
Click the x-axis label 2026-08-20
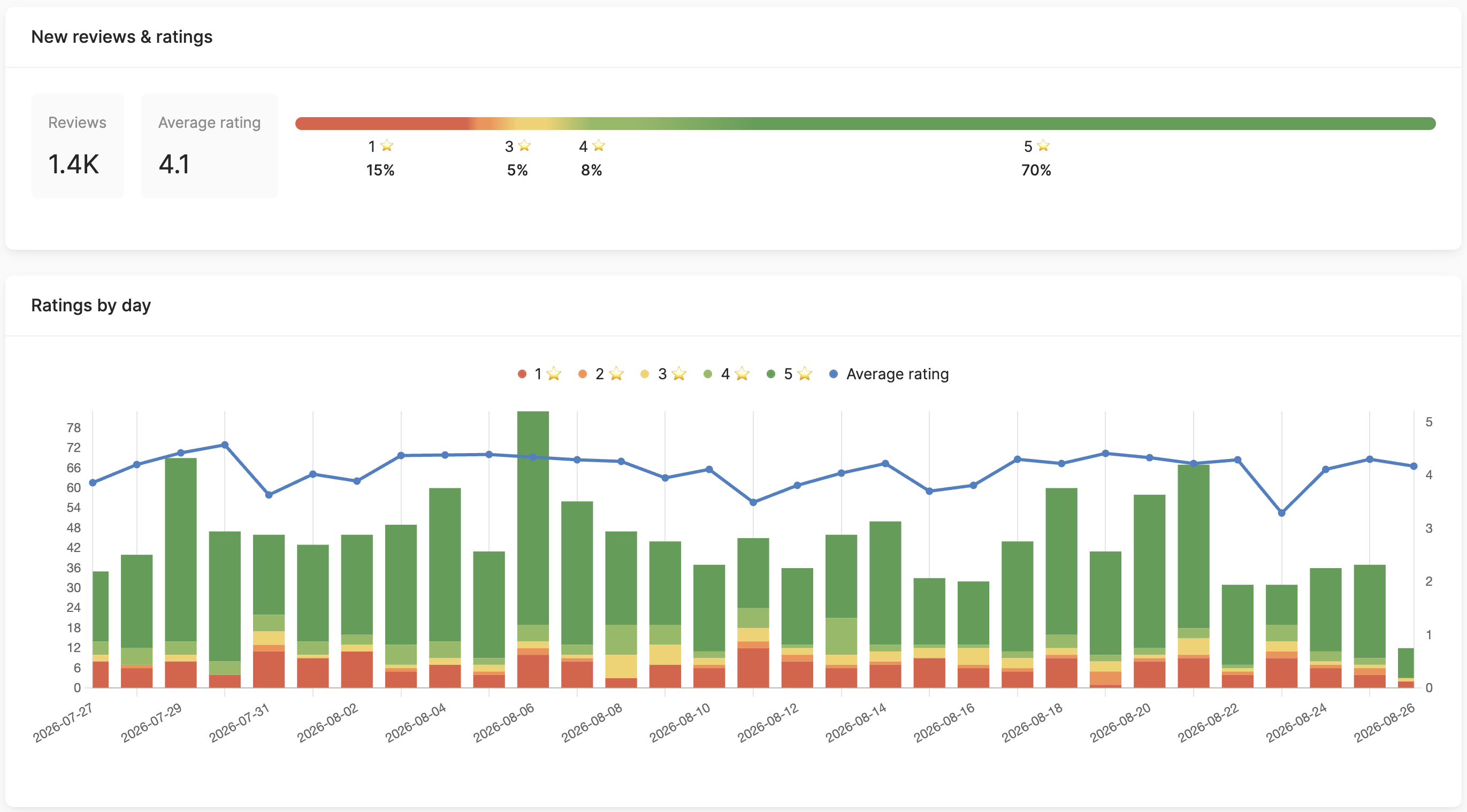1120,723
